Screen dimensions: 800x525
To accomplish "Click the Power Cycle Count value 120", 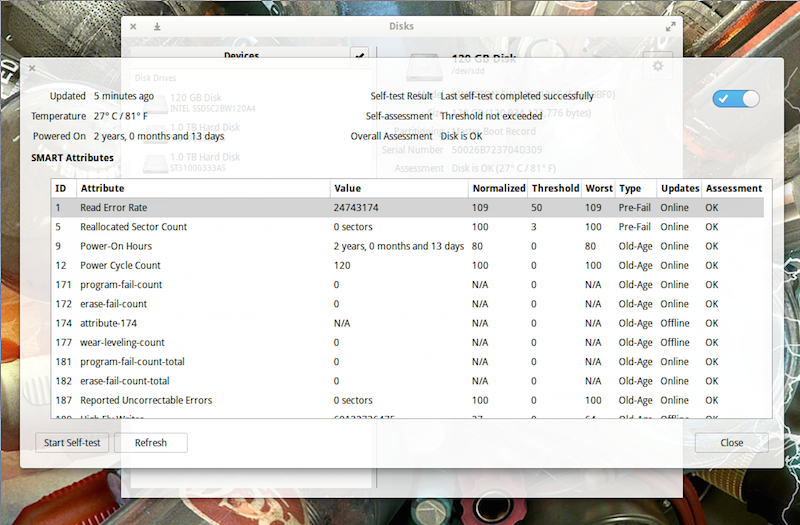I will coord(342,266).
